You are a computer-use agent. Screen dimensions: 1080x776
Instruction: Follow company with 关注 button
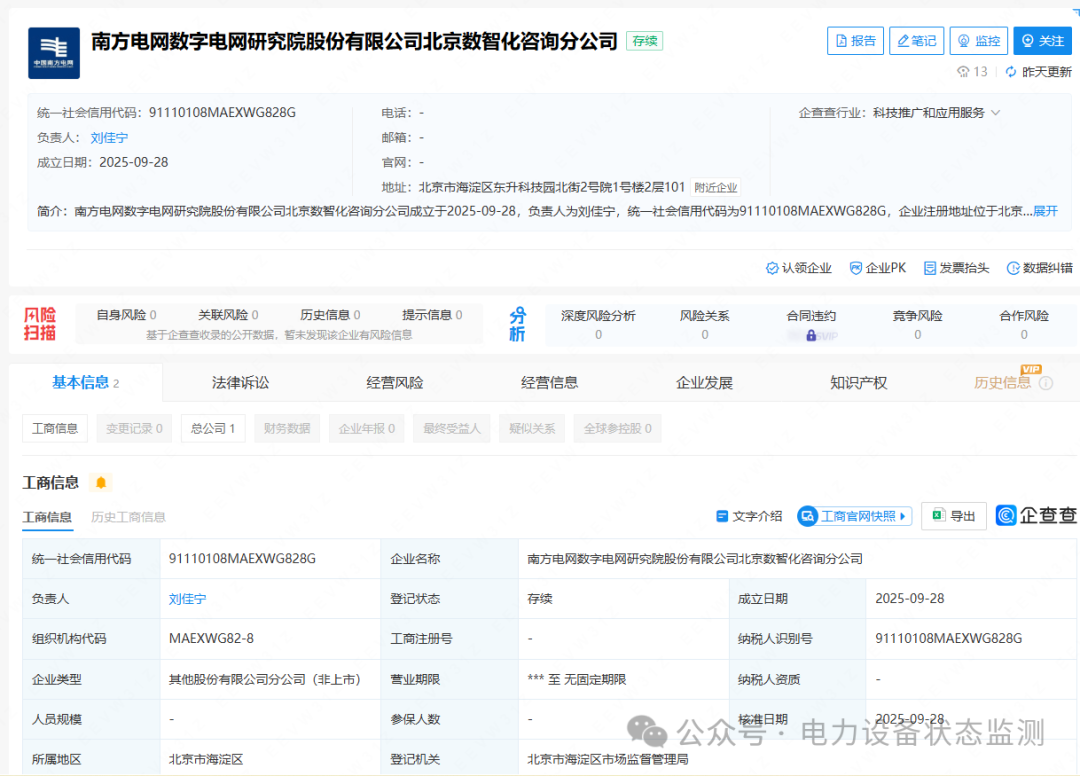[1042, 41]
